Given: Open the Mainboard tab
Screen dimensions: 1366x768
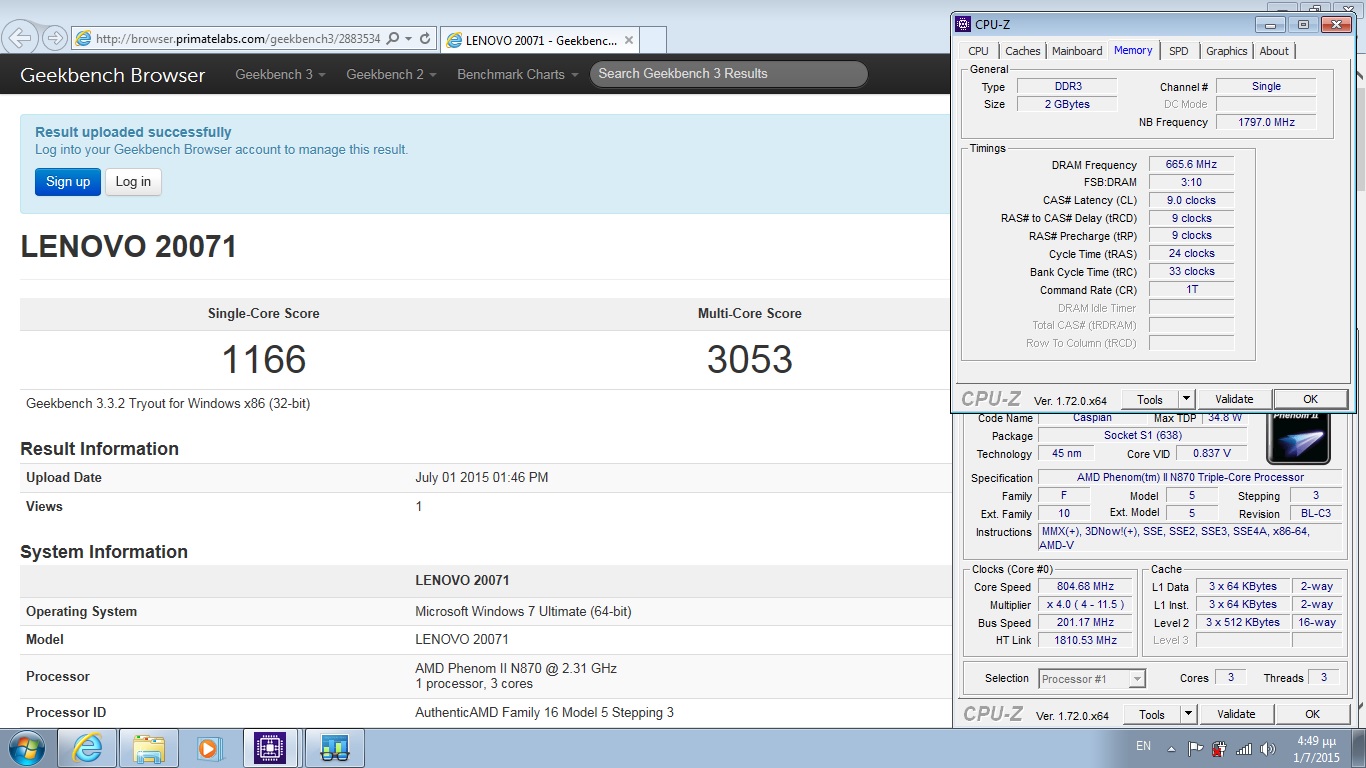Looking at the screenshot, I should [x=1077, y=51].
